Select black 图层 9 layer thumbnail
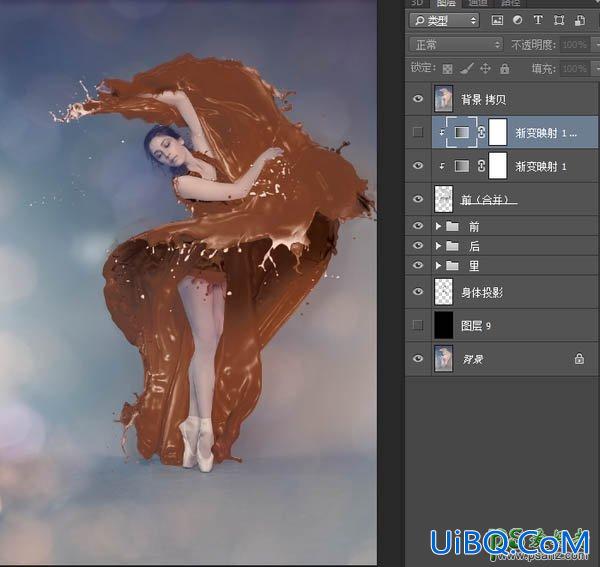600x567 pixels. pos(444,325)
